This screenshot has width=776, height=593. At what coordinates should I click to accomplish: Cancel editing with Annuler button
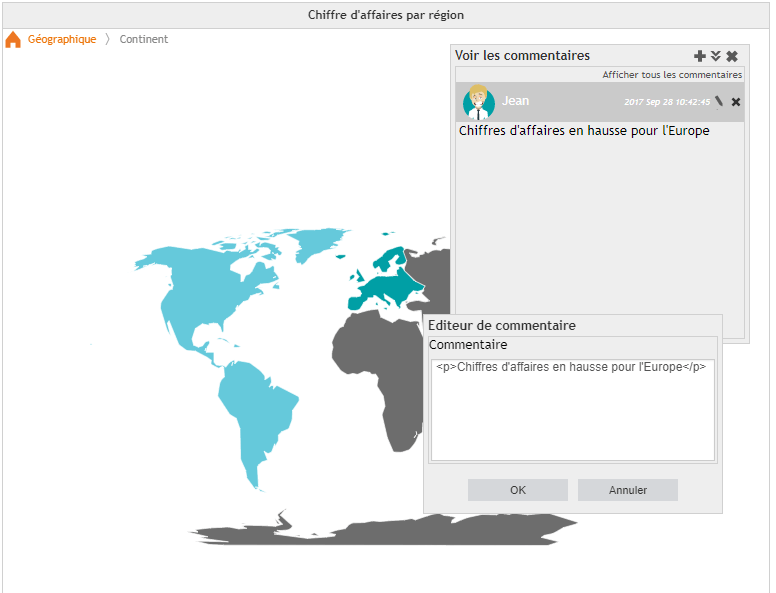click(x=628, y=490)
